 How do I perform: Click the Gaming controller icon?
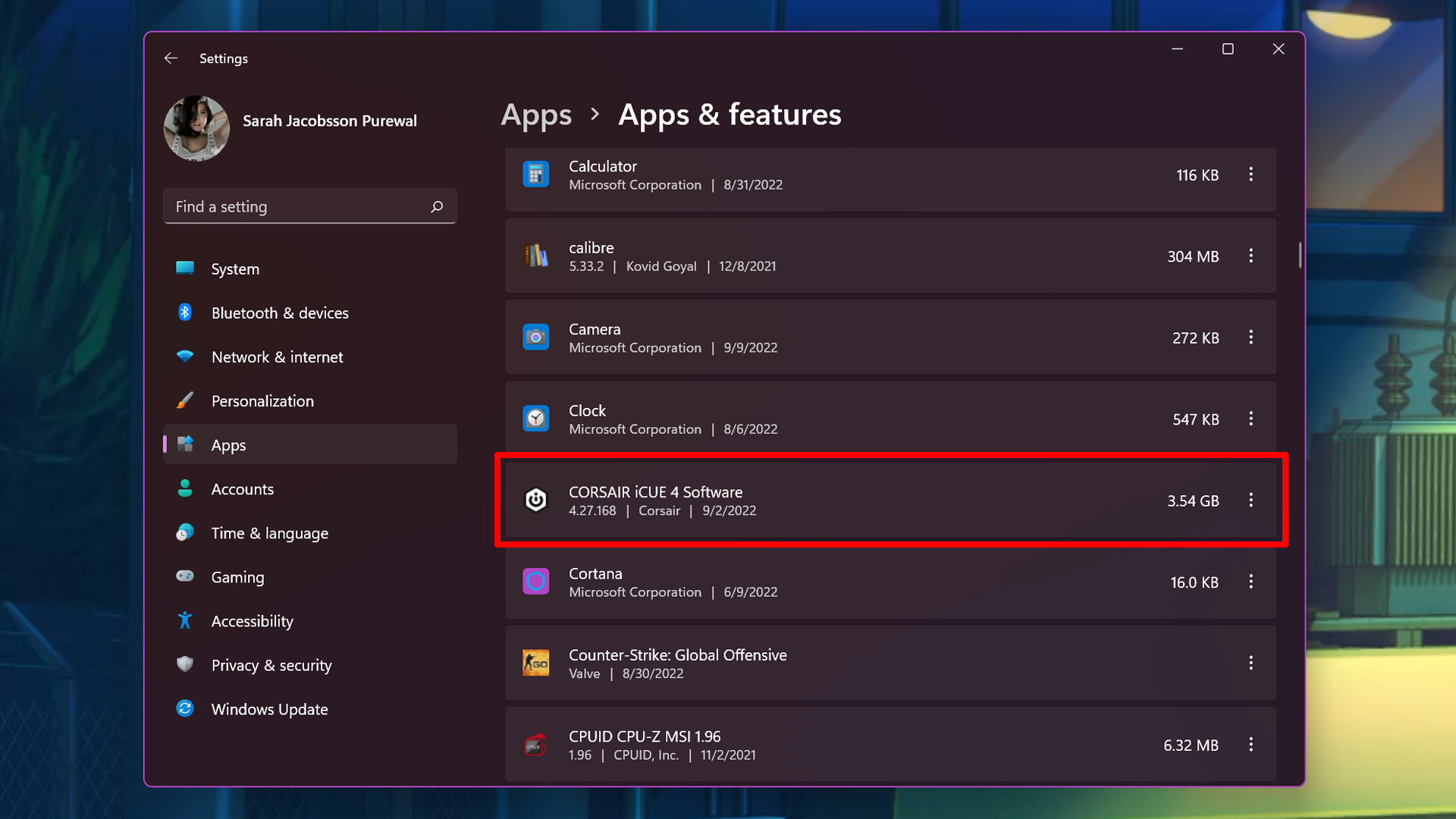185,576
